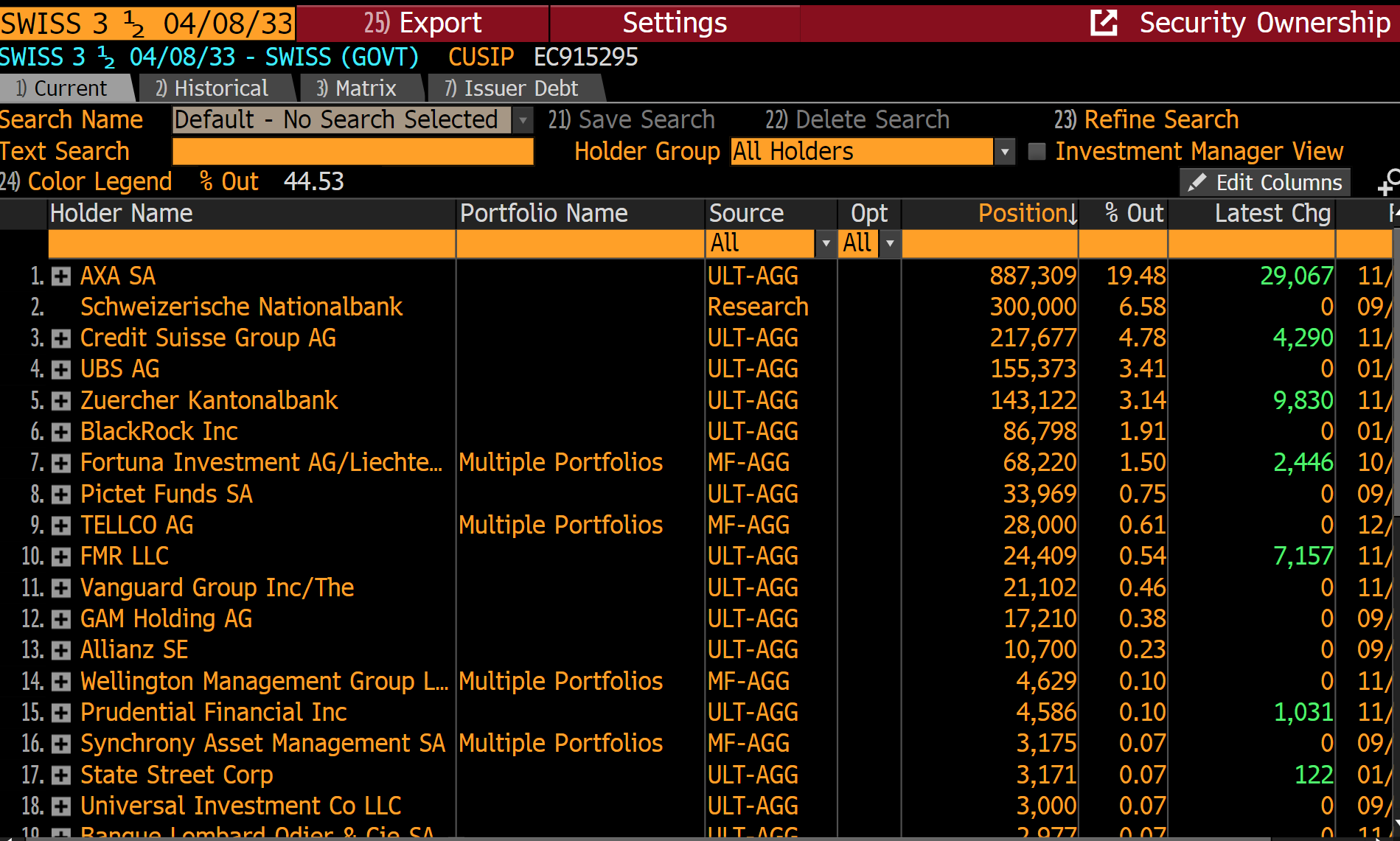Click the plus zoom icon beside Edit Columns

pyautogui.click(x=1387, y=183)
